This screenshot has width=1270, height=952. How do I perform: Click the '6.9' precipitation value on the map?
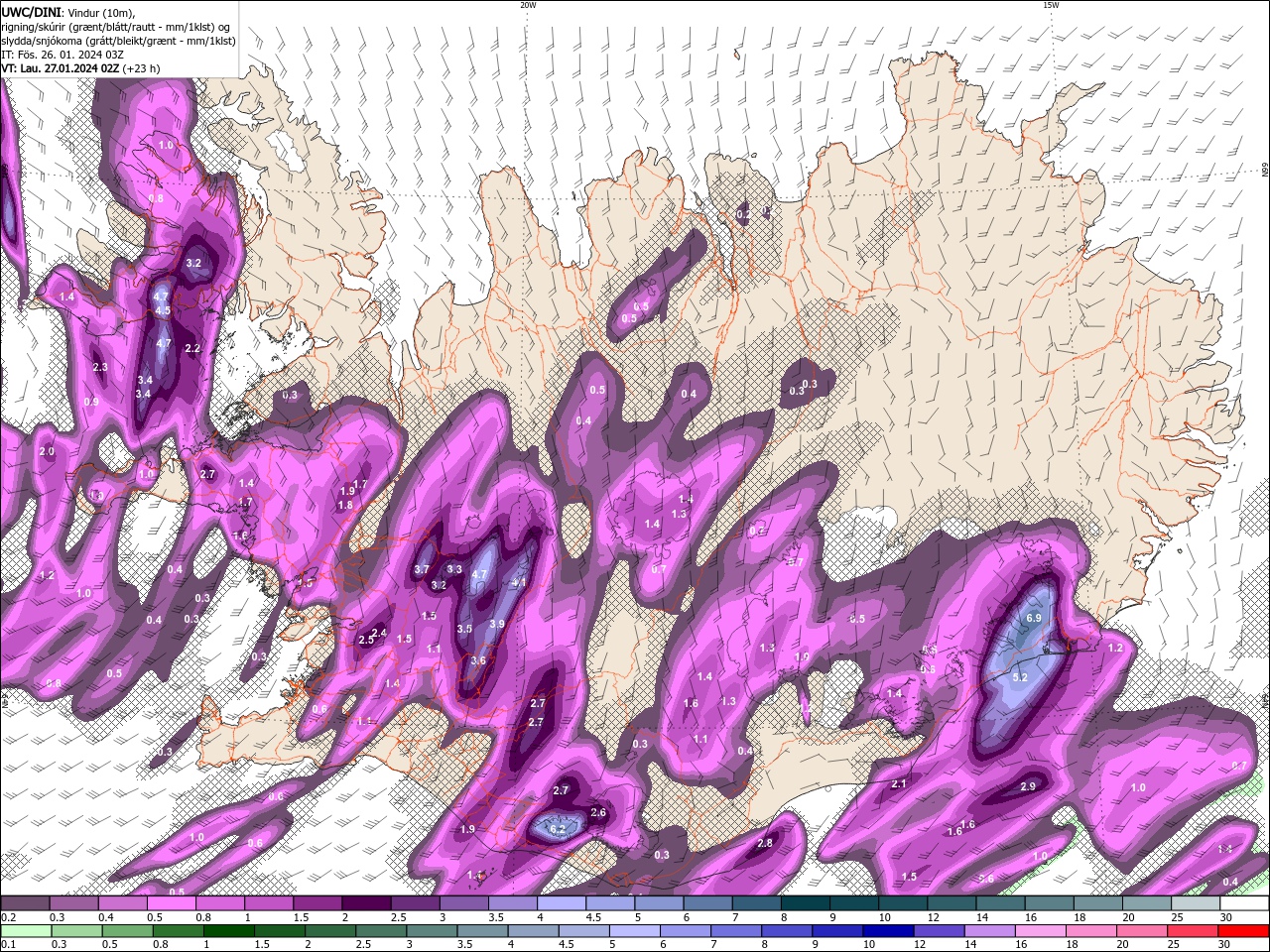[x=1033, y=618]
